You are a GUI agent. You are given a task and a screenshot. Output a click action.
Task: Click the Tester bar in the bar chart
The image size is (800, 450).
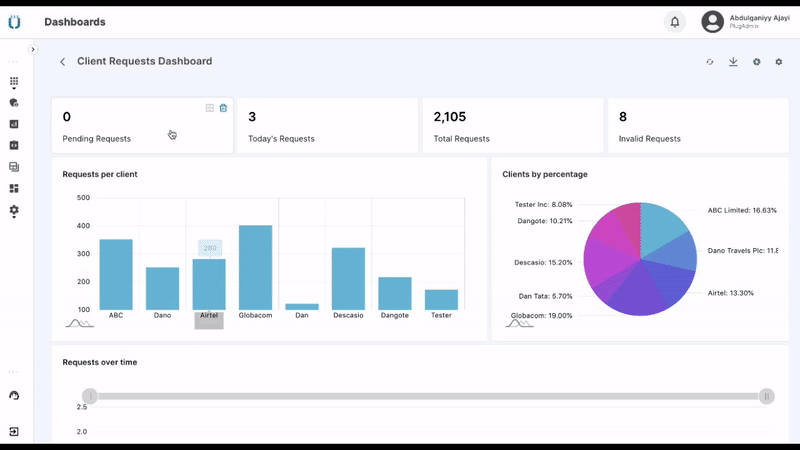(441, 299)
